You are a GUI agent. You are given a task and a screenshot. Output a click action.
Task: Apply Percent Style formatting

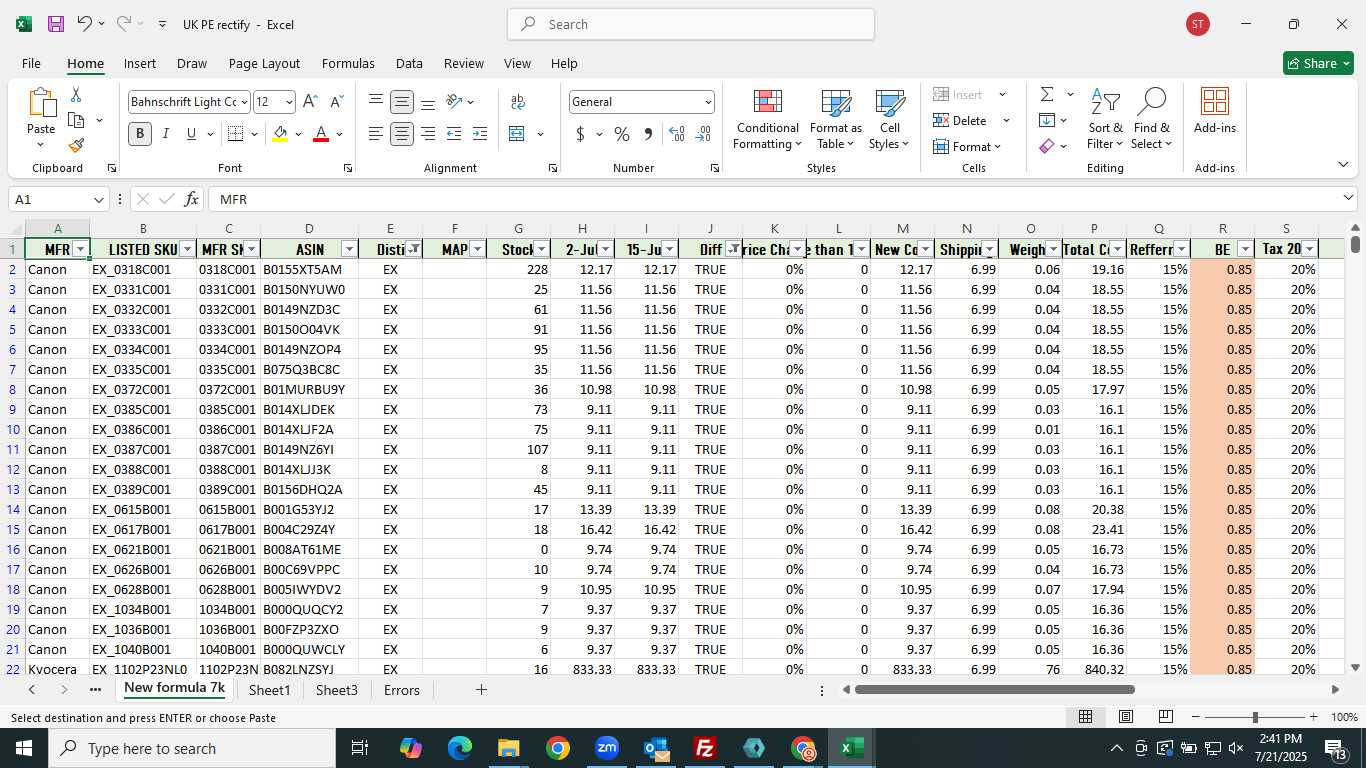(622, 134)
